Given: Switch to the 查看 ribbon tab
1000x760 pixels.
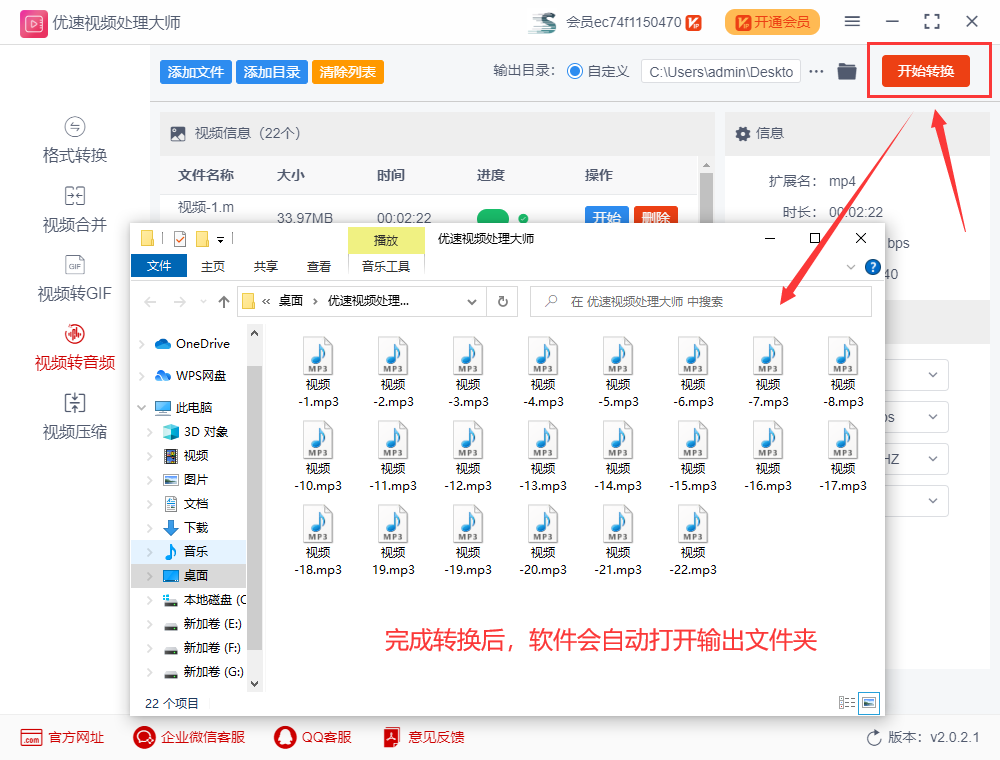Looking at the screenshot, I should pos(318,266).
